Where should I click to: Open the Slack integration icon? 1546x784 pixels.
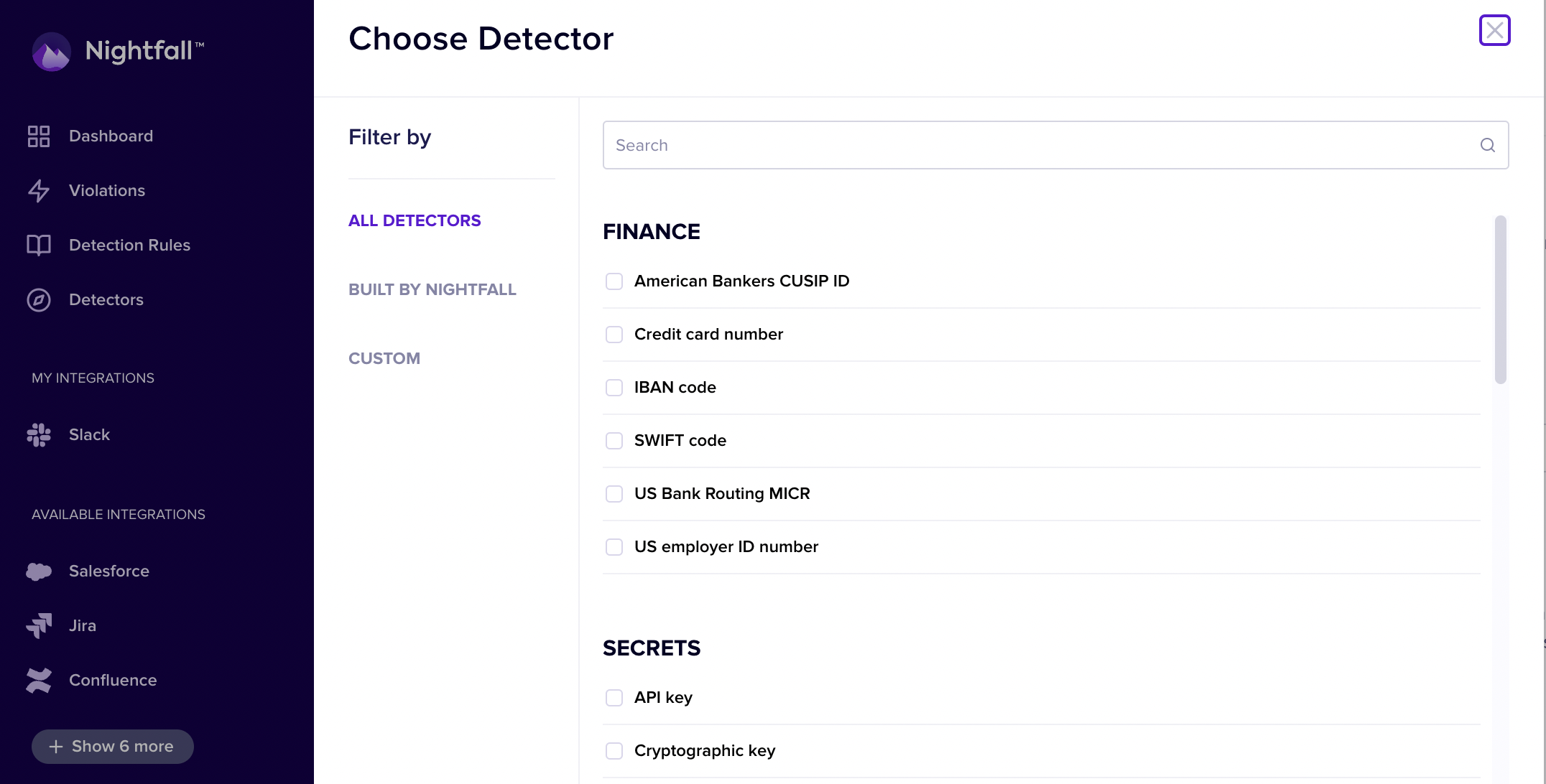coord(39,435)
